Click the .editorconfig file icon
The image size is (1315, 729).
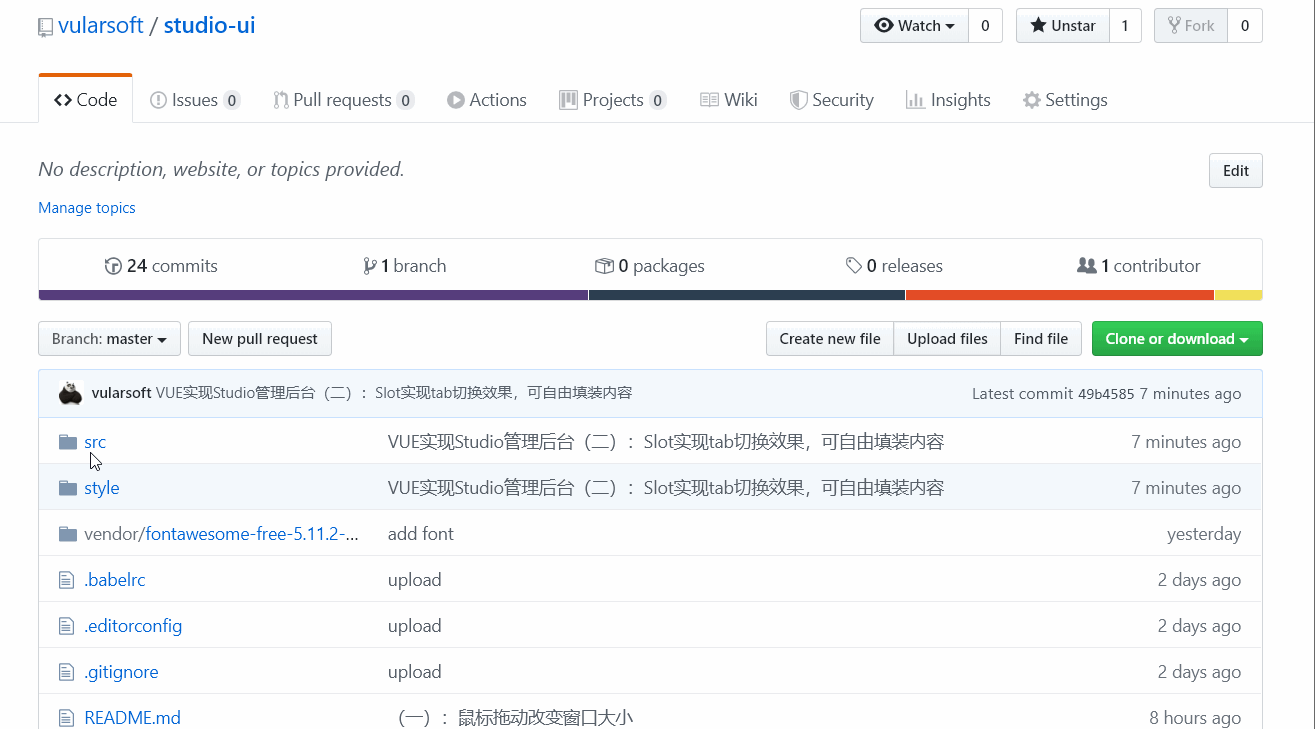[x=67, y=626]
